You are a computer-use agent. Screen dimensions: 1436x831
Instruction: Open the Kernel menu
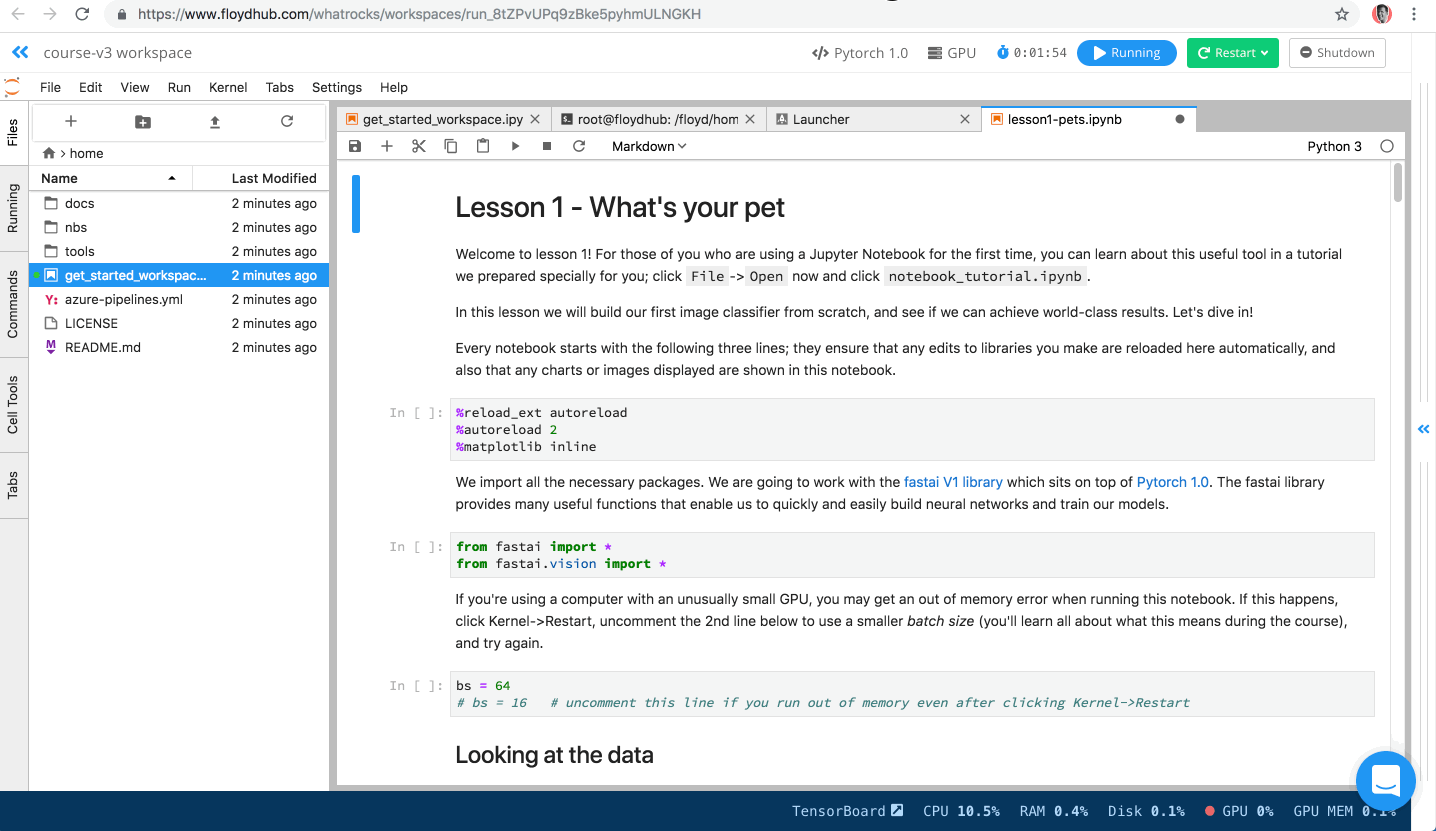pyautogui.click(x=228, y=87)
